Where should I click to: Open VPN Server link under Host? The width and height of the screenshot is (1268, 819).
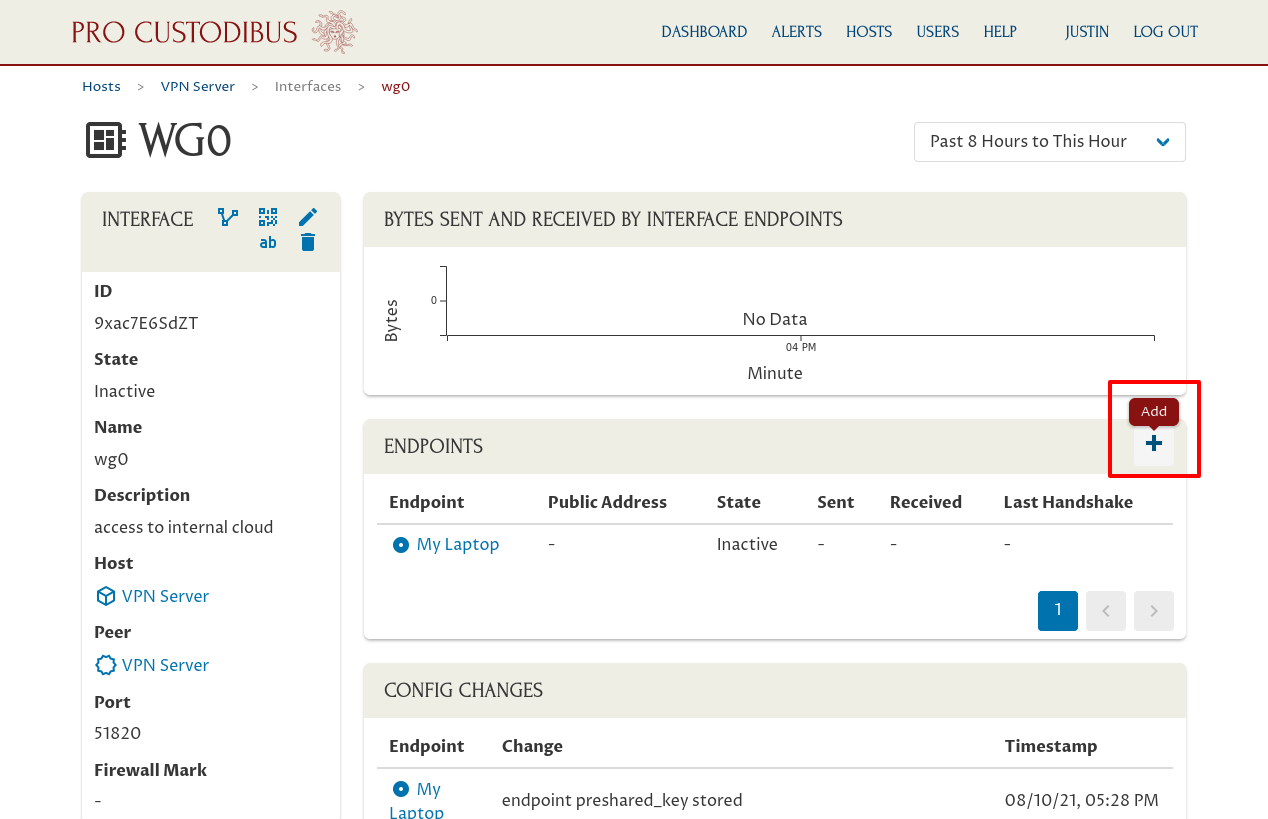click(165, 596)
